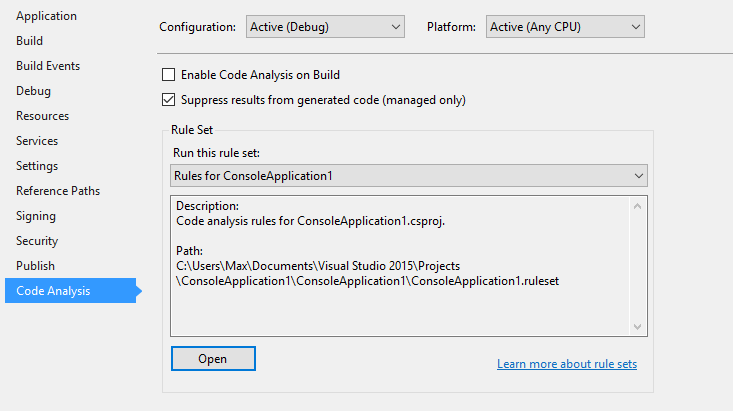Expand the Configuration dropdown
The height and width of the screenshot is (411, 733).
coord(325,27)
